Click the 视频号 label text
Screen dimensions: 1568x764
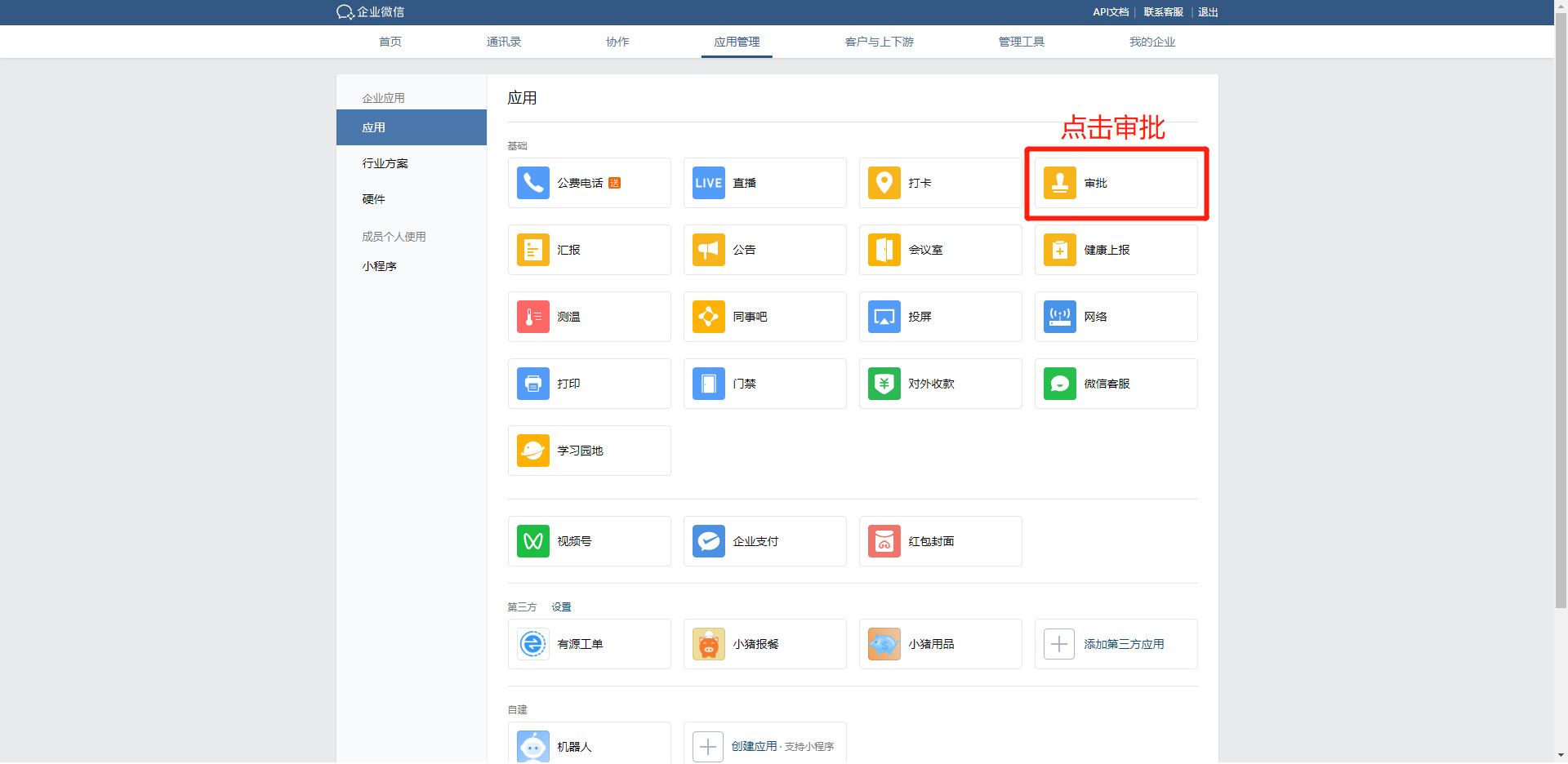[x=574, y=541]
